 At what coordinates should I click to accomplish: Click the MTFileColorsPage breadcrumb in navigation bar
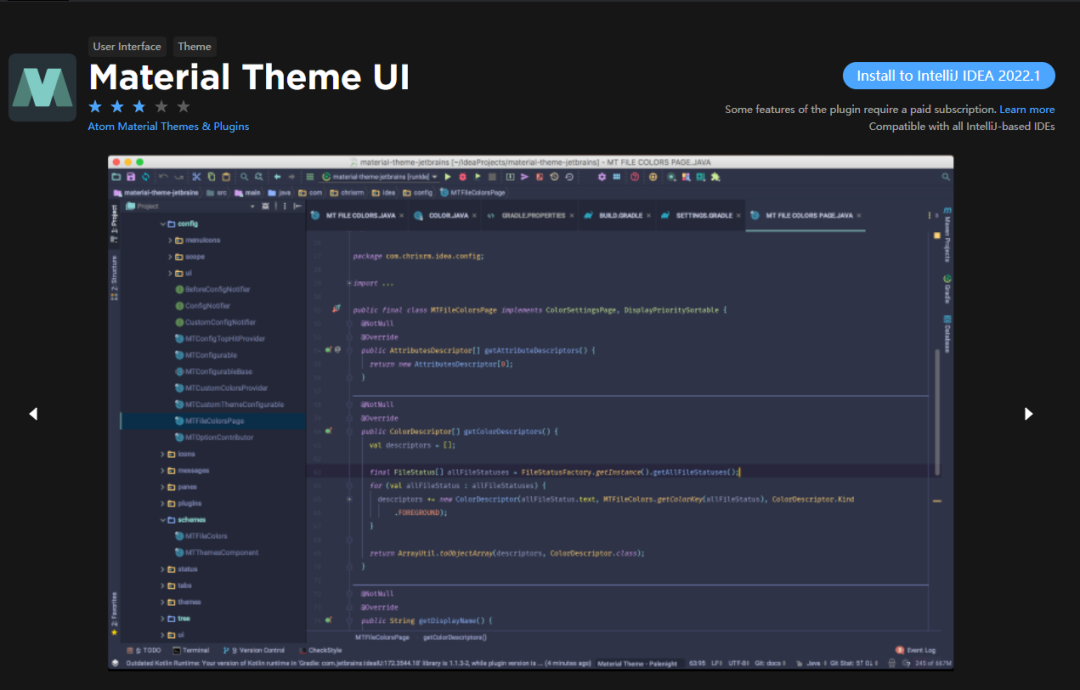[472, 193]
